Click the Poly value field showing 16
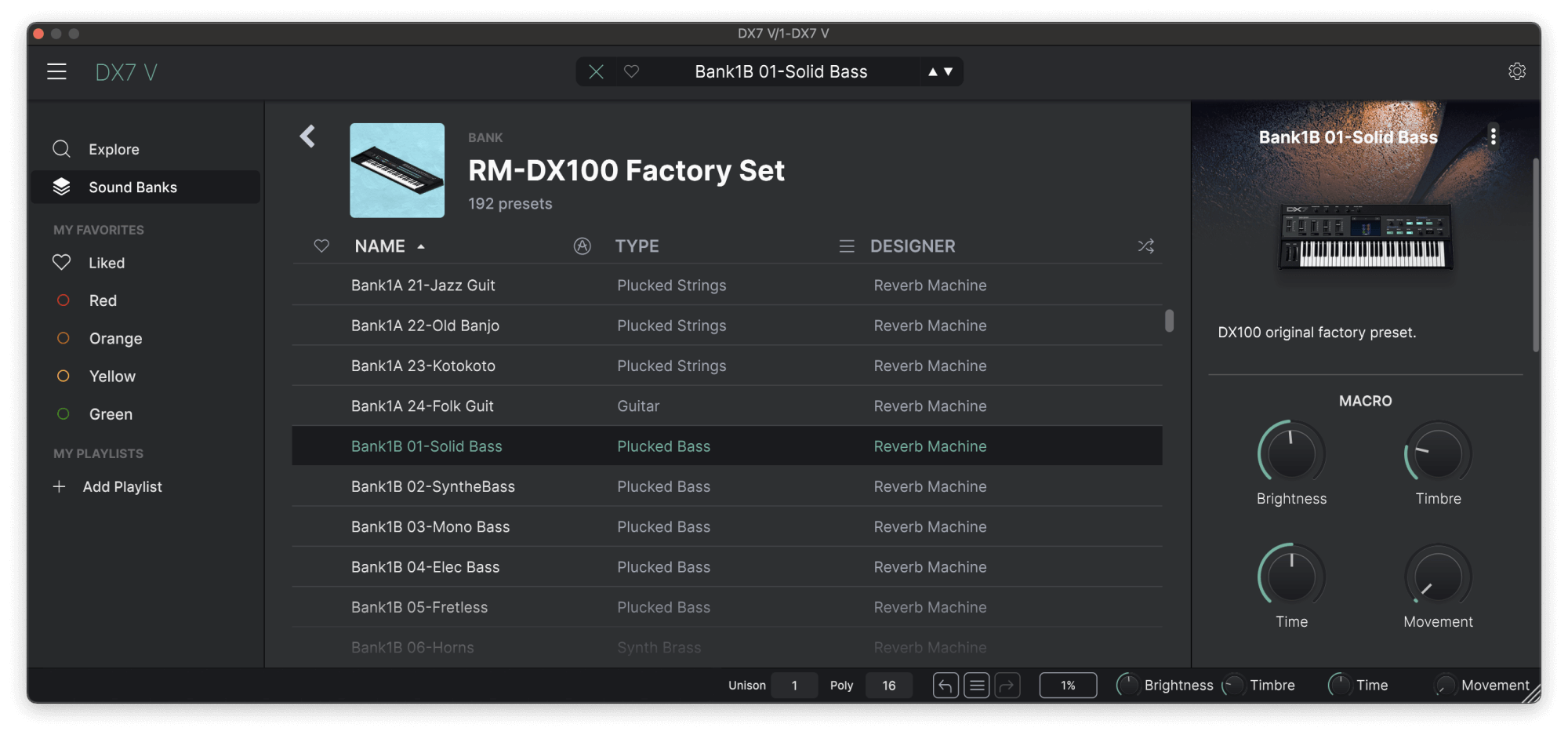The width and height of the screenshot is (1568, 735). [x=888, y=685]
